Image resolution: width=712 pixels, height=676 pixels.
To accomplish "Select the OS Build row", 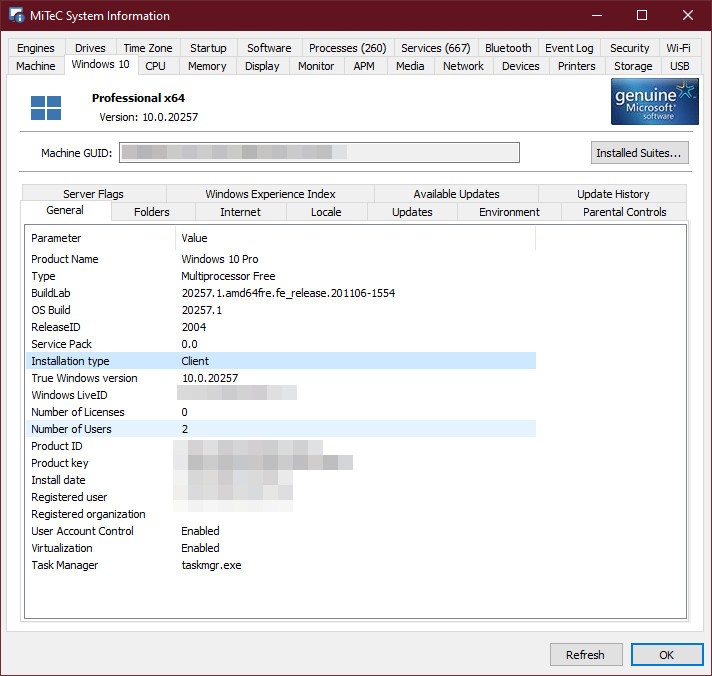I will pyautogui.click(x=281, y=310).
